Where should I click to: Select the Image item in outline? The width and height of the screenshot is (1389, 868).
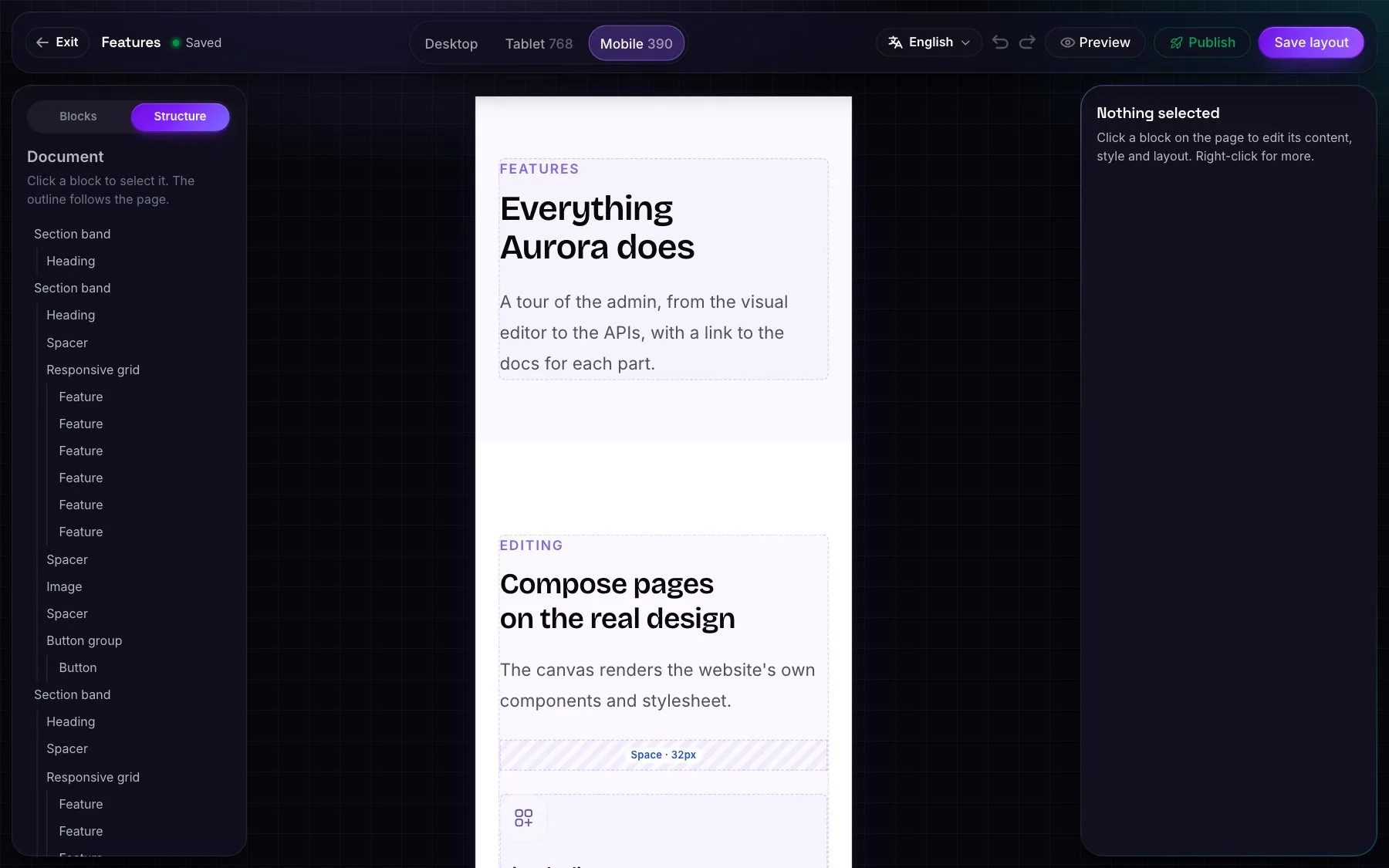pyautogui.click(x=64, y=586)
